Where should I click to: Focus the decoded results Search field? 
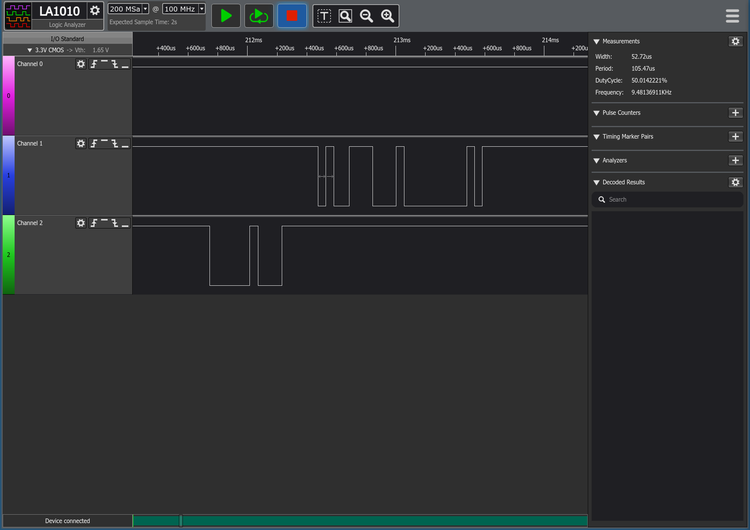[667, 199]
